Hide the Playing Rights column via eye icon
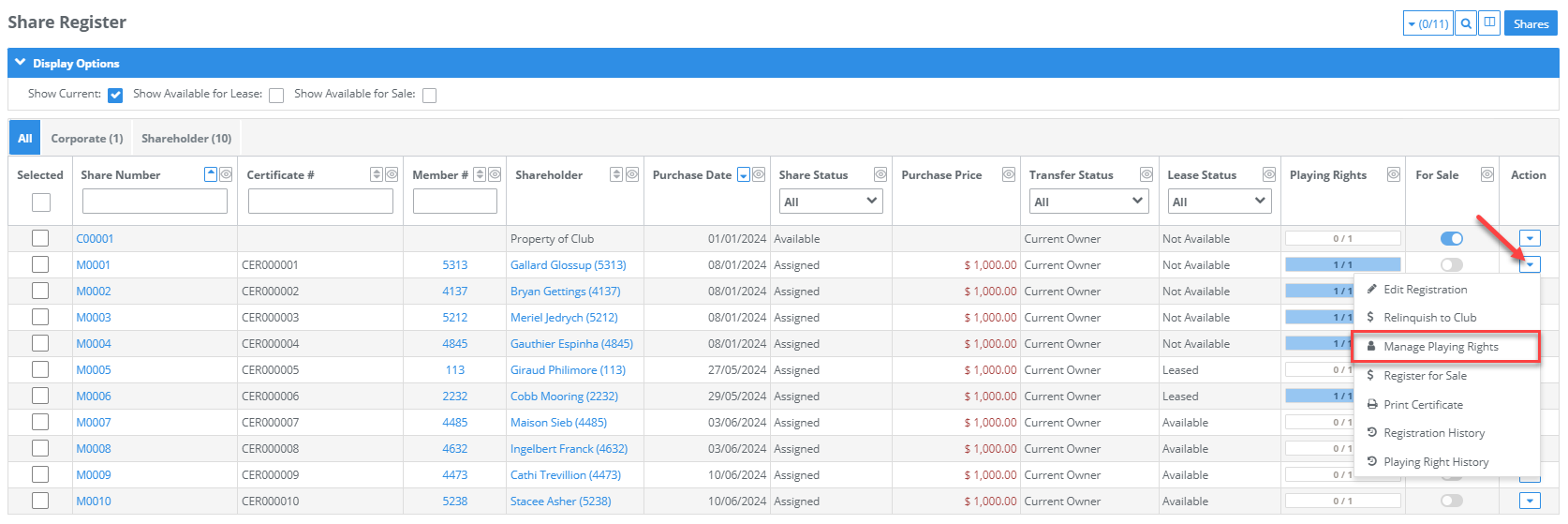Screen dimensions: 1568x524 coord(1394,174)
